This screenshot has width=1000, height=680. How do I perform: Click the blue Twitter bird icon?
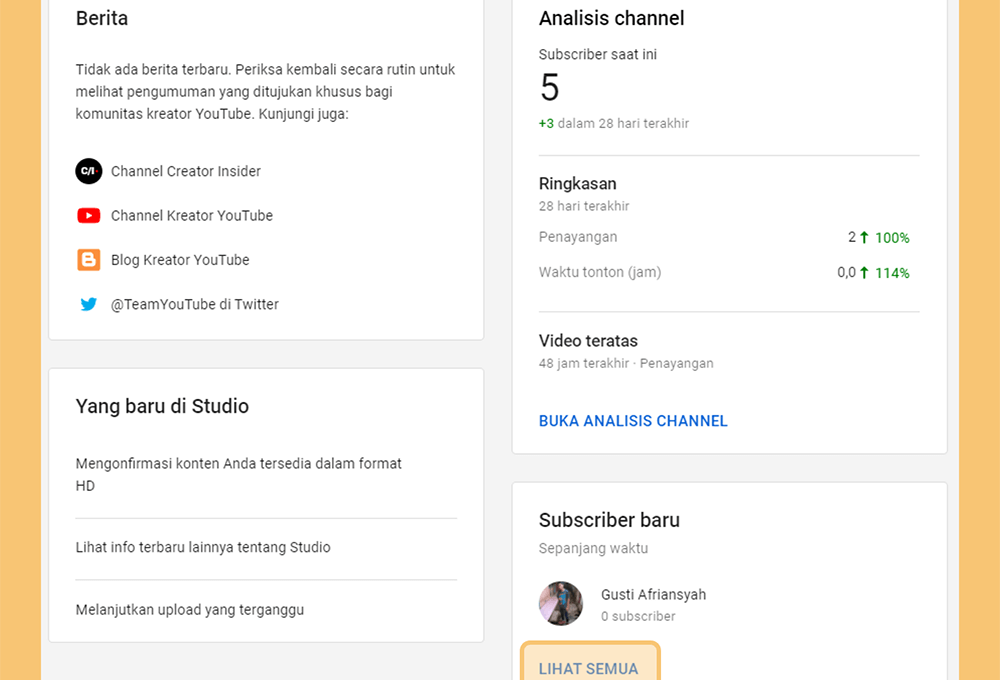89,304
